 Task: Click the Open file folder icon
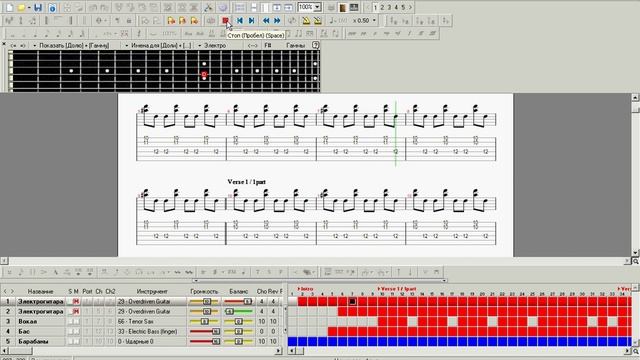coord(21,7)
